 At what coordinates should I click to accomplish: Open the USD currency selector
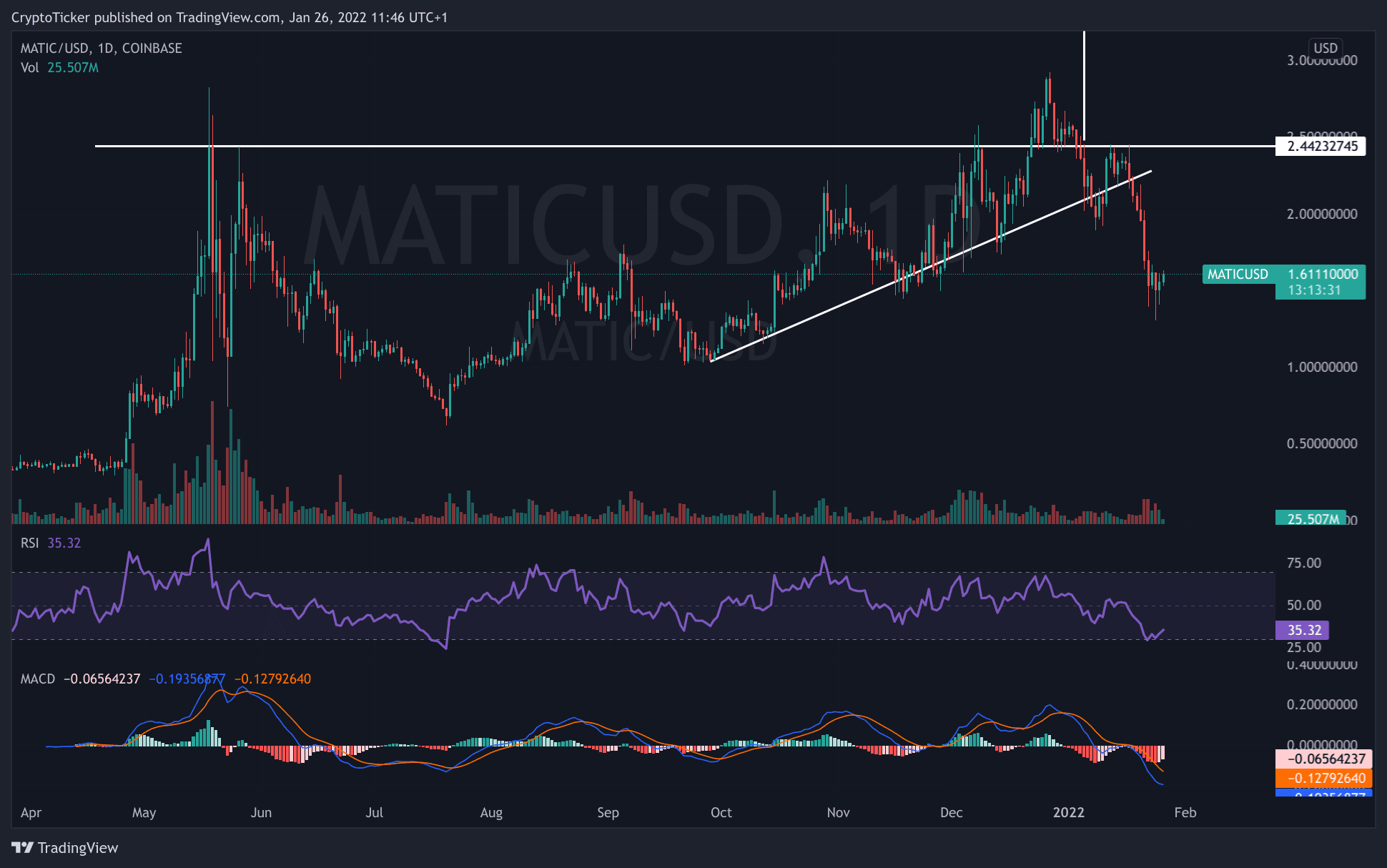1325,48
